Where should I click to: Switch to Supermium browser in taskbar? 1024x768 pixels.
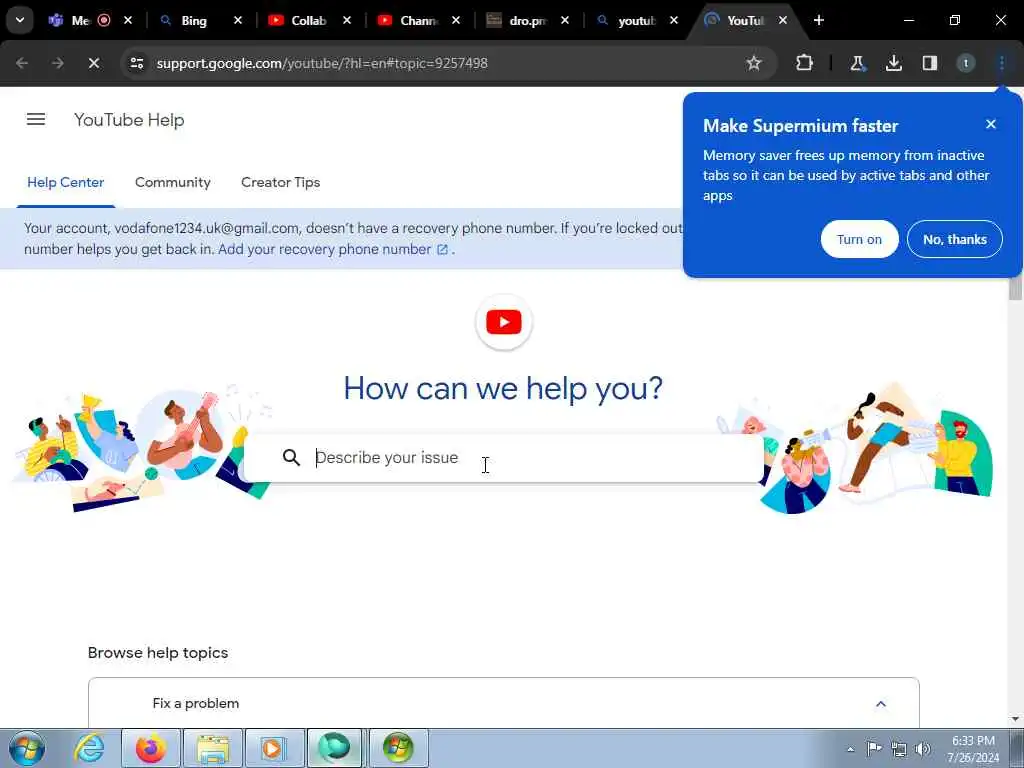[x=334, y=748]
